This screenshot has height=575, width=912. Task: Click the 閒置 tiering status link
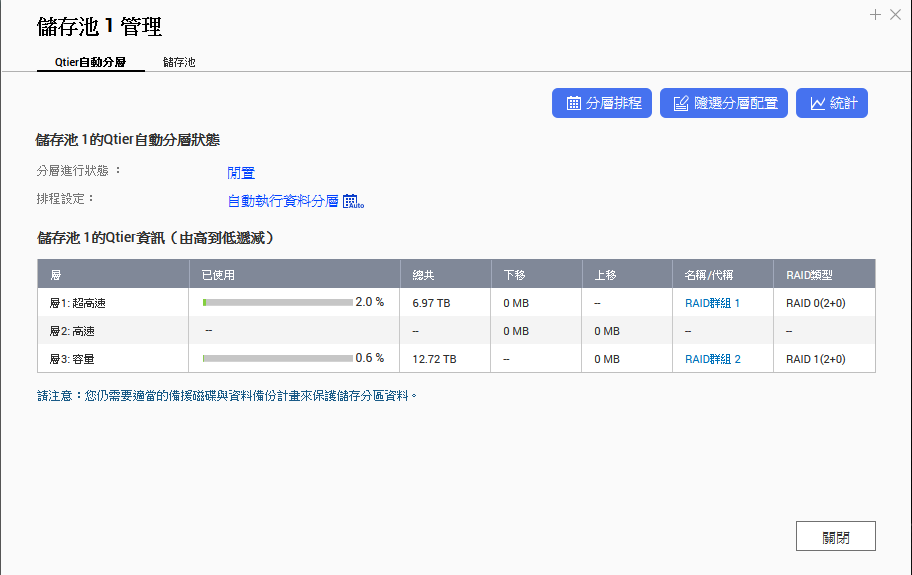pos(241,173)
